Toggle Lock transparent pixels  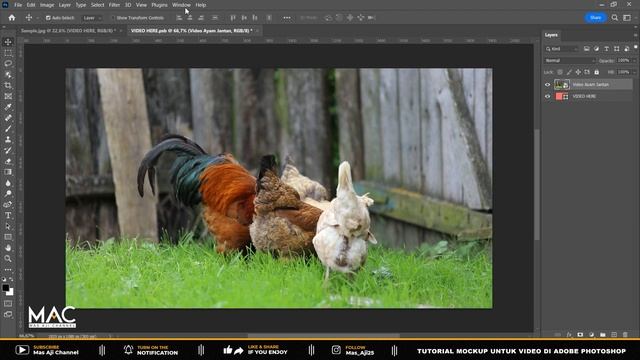tap(560, 72)
